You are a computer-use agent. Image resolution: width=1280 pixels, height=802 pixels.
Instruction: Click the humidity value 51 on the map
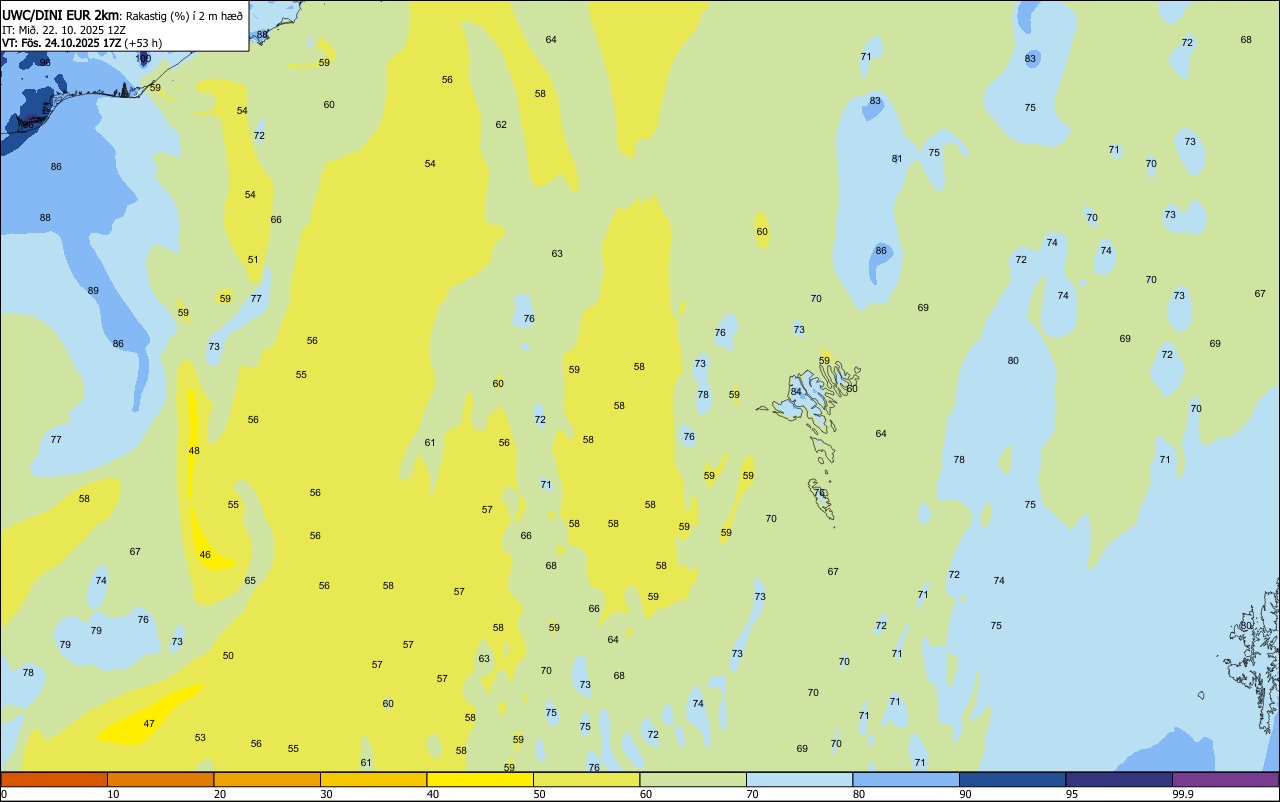click(x=253, y=260)
